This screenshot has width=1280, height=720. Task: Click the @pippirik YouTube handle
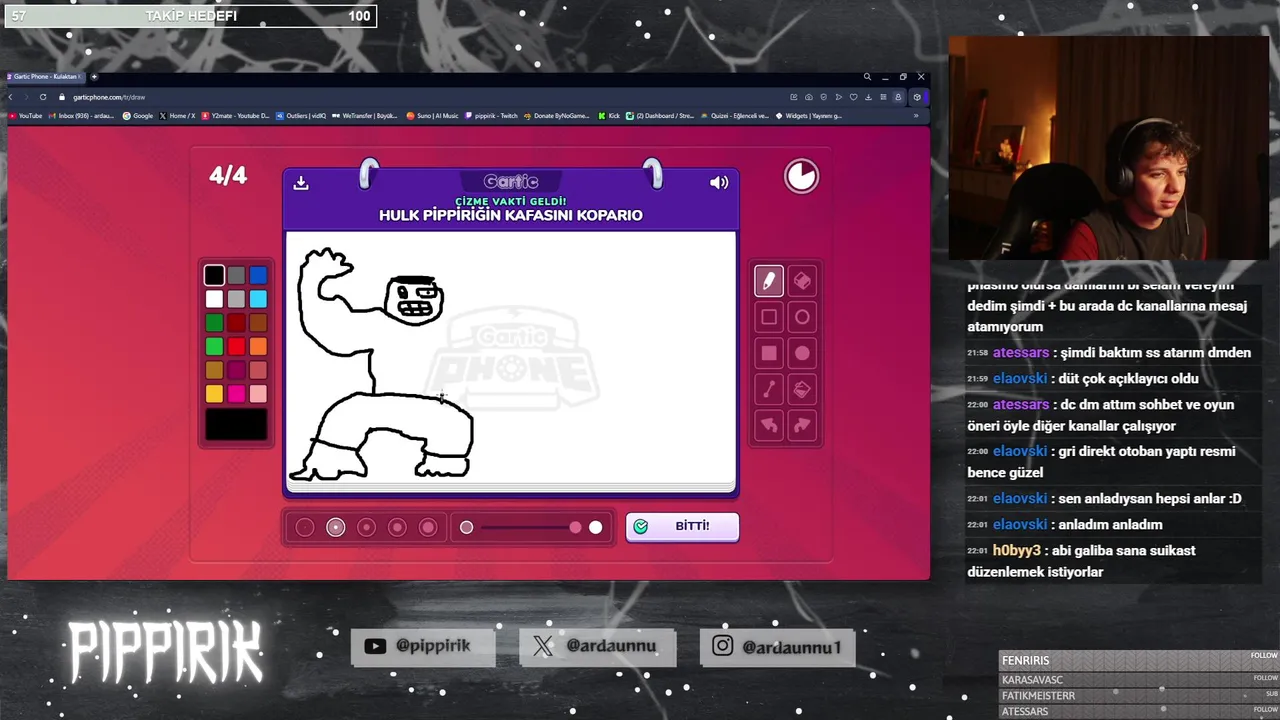pyautogui.click(x=433, y=646)
